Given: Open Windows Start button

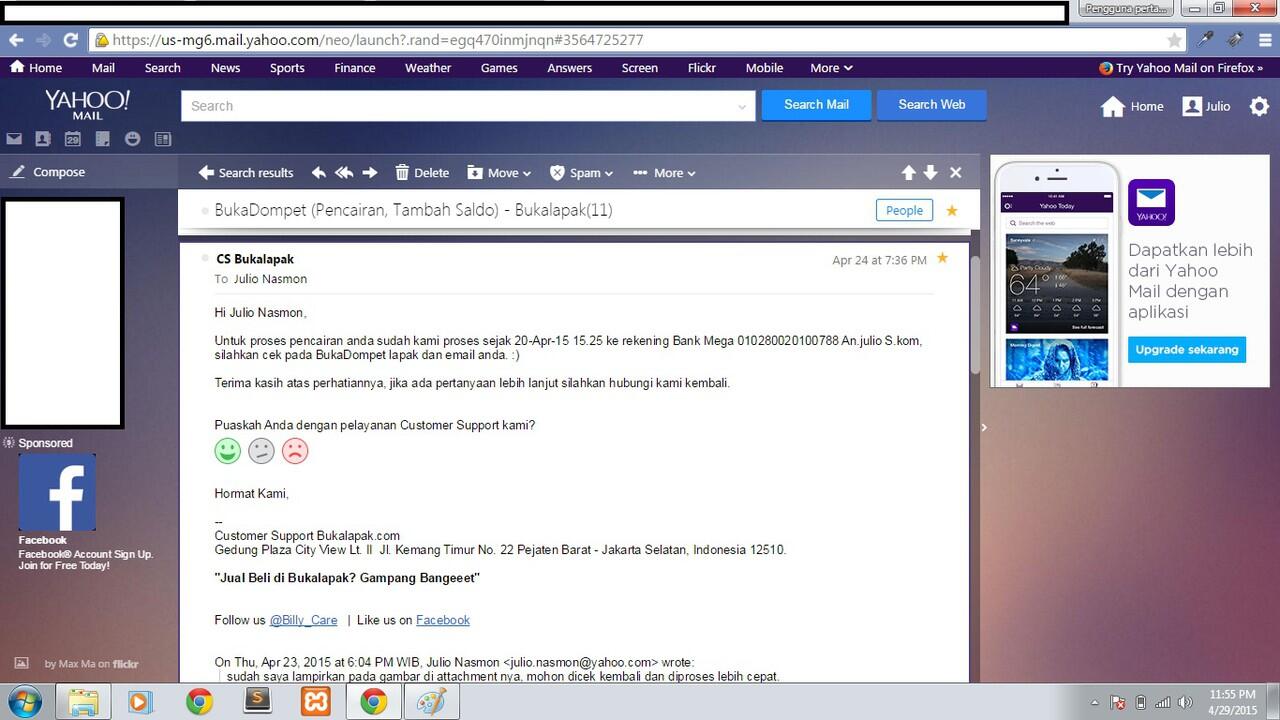Looking at the screenshot, I should (x=25, y=702).
